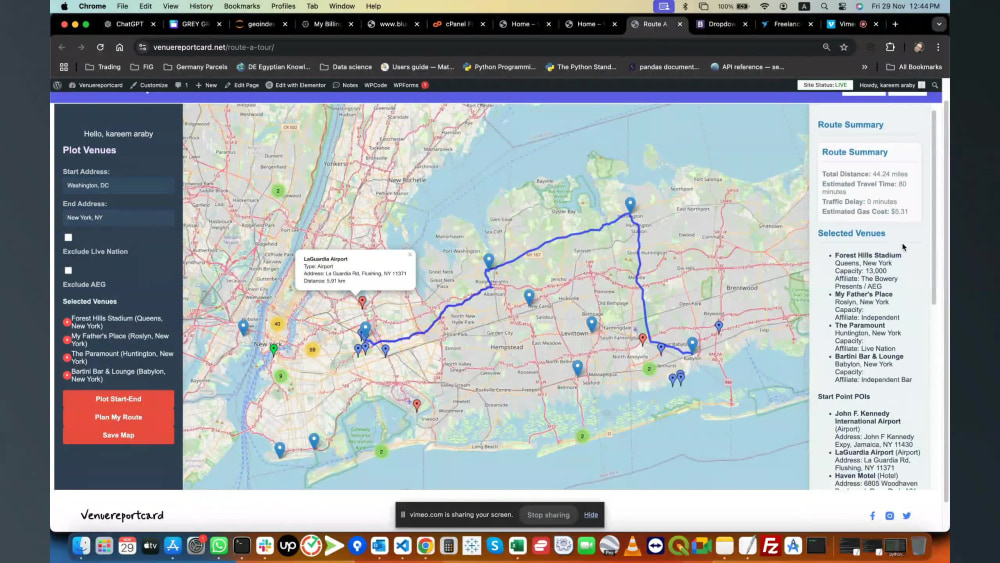Open a new Chrome tab with plus button
1000x563 pixels.
pyautogui.click(x=895, y=24)
